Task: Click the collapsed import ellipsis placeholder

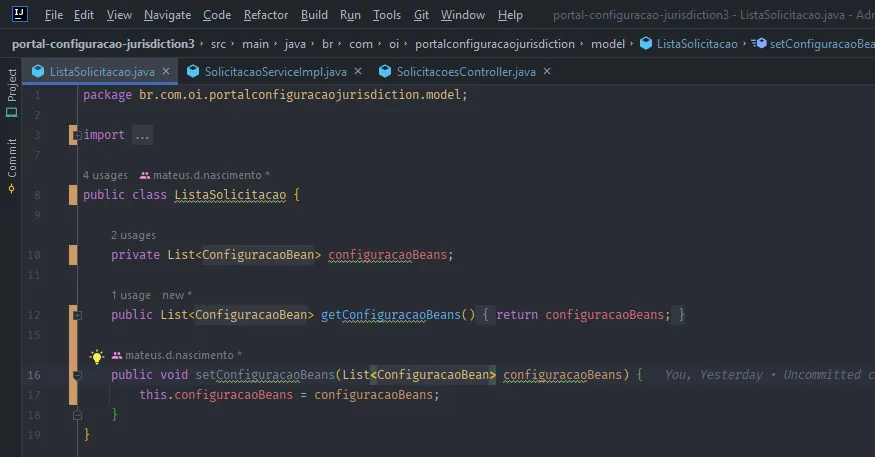Action: click(x=142, y=135)
